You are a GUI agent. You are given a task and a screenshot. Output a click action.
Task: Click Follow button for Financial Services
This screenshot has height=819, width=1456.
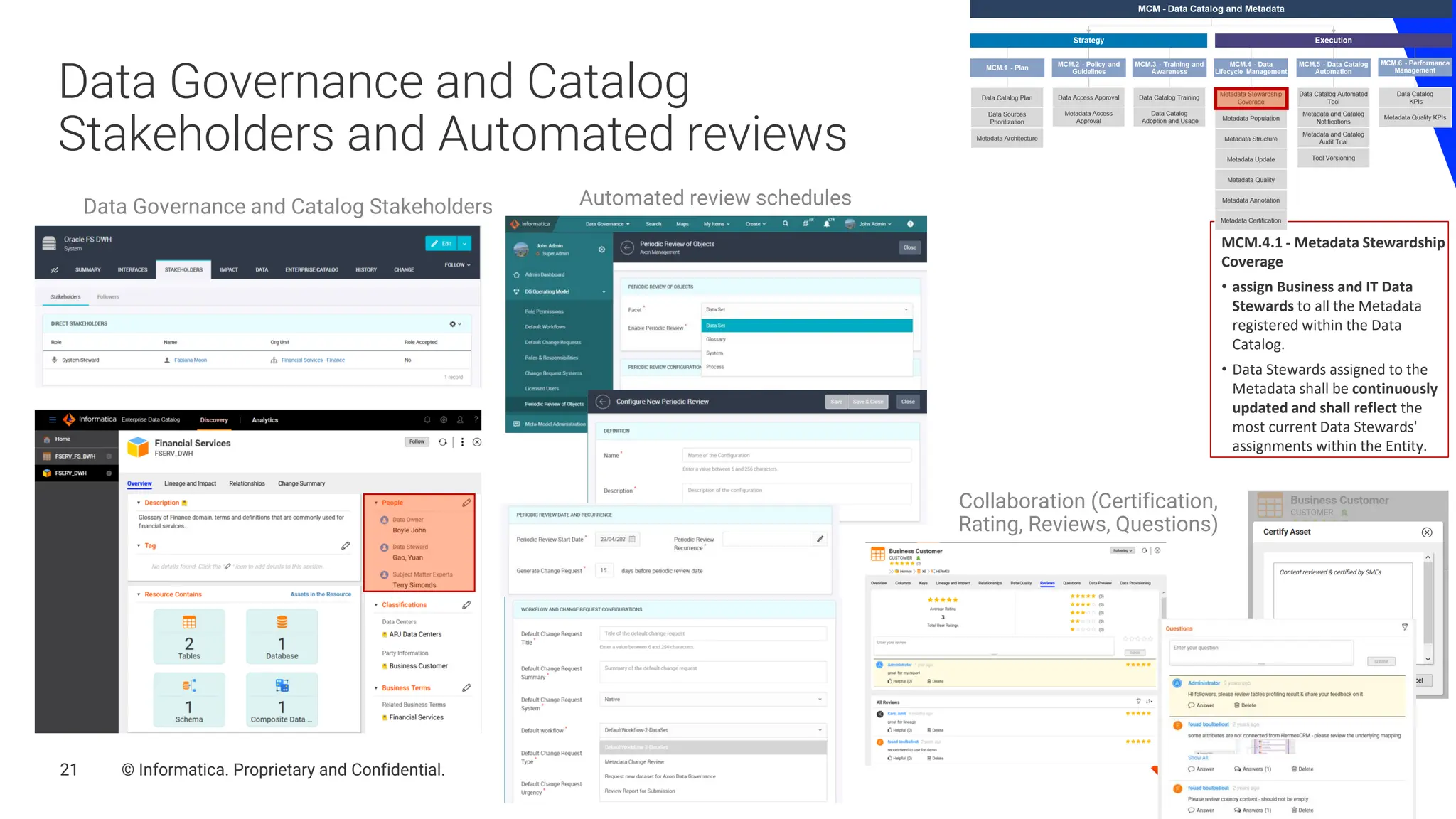[x=417, y=441]
